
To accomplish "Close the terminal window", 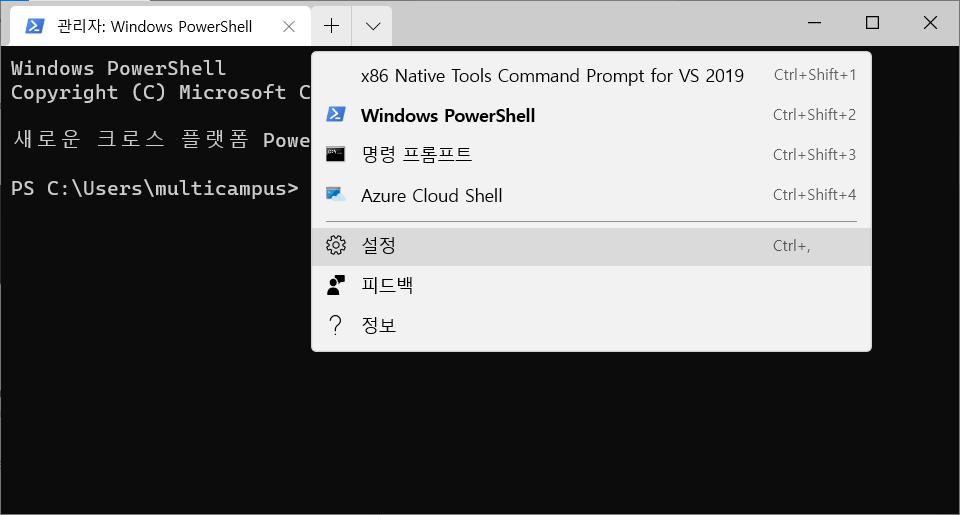I will tap(930, 23).
